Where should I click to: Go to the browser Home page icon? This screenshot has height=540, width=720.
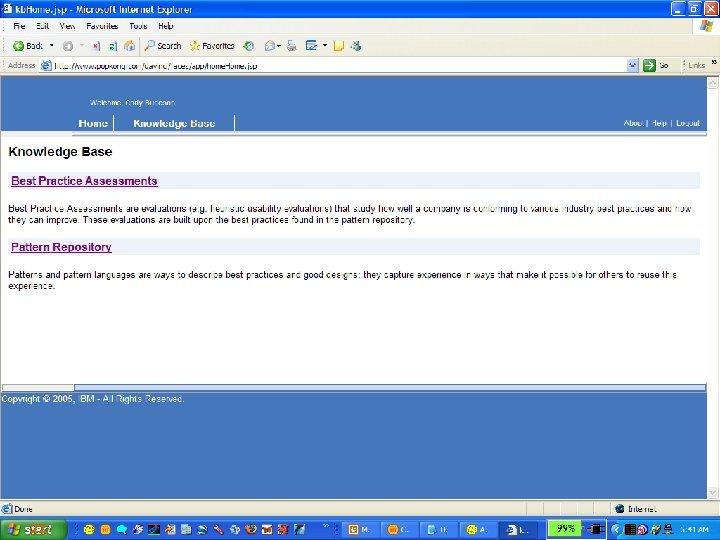(x=130, y=45)
